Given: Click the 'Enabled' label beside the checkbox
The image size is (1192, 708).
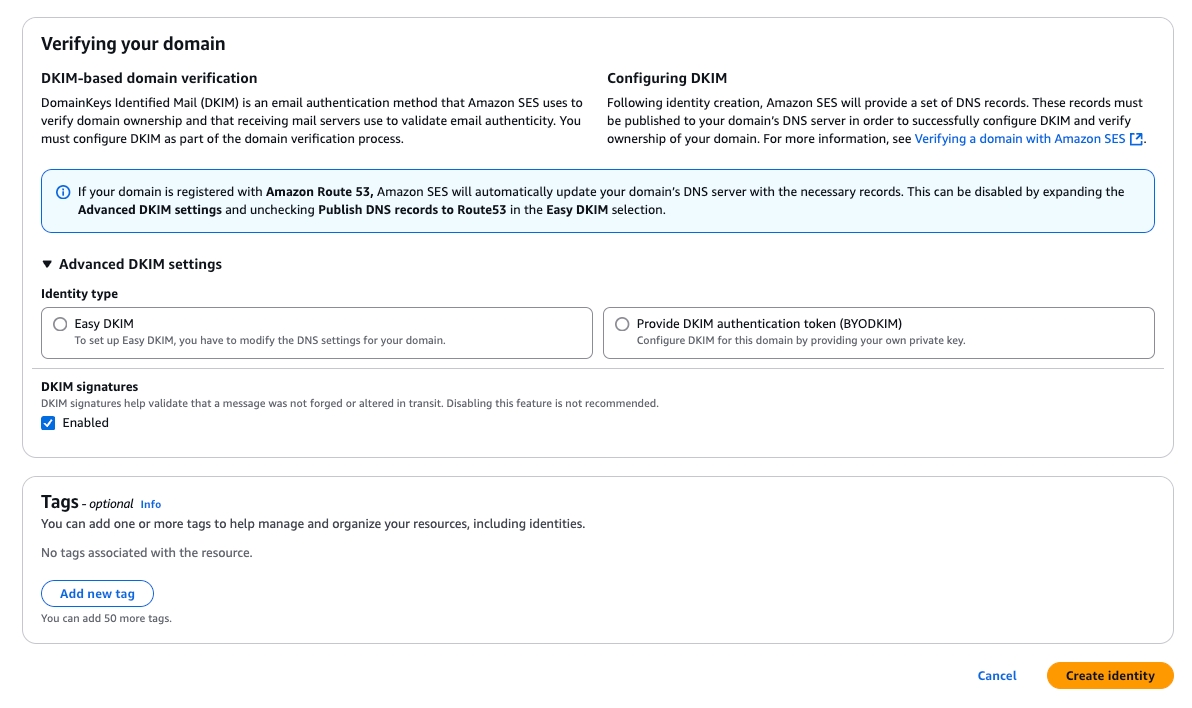Looking at the screenshot, I should pyautogui.click(x=85, y=423).
